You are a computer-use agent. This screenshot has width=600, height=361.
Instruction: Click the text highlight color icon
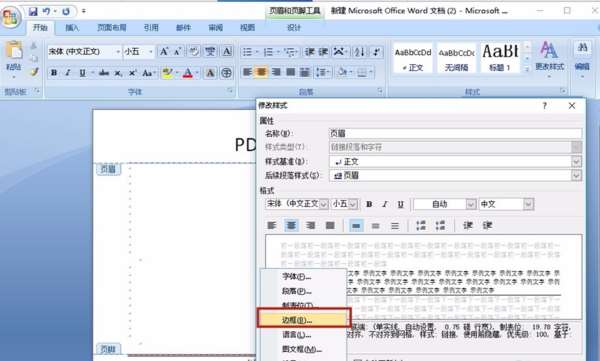tap(166, 73)
